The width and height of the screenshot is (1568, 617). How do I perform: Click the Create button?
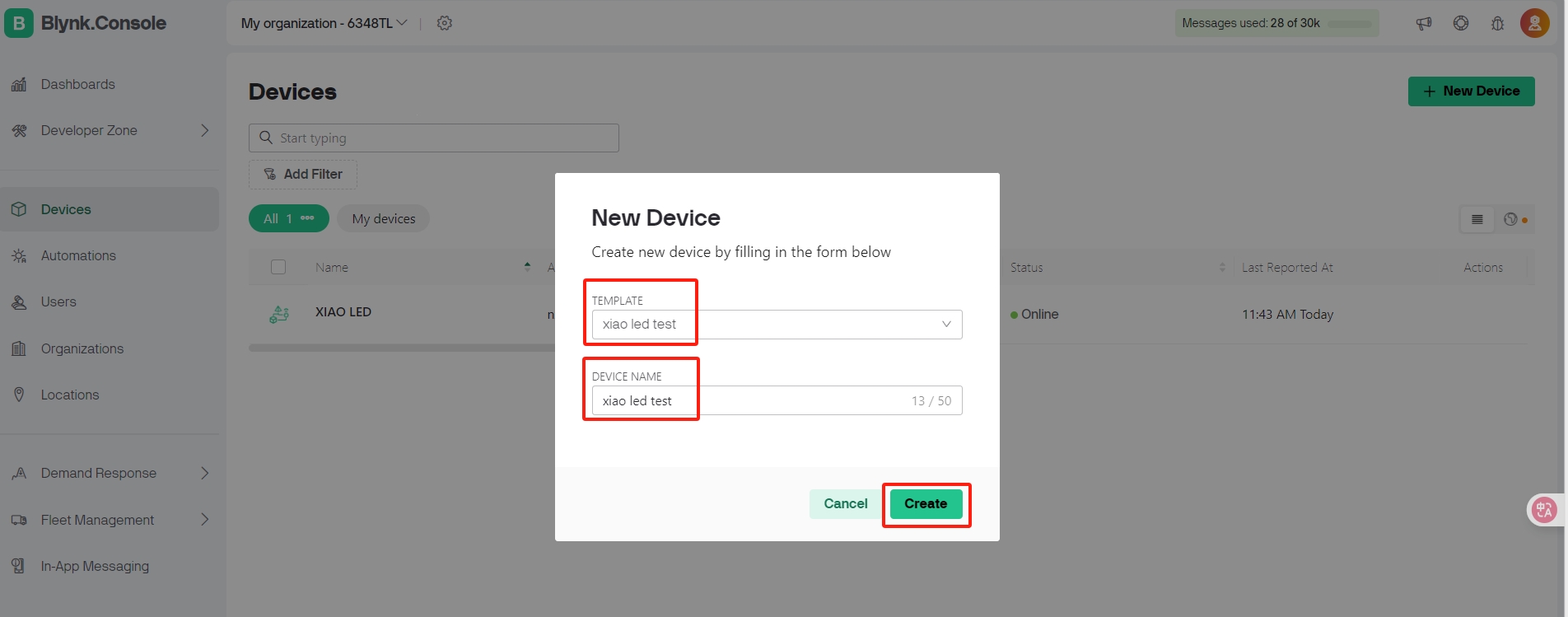pos(926,503)
